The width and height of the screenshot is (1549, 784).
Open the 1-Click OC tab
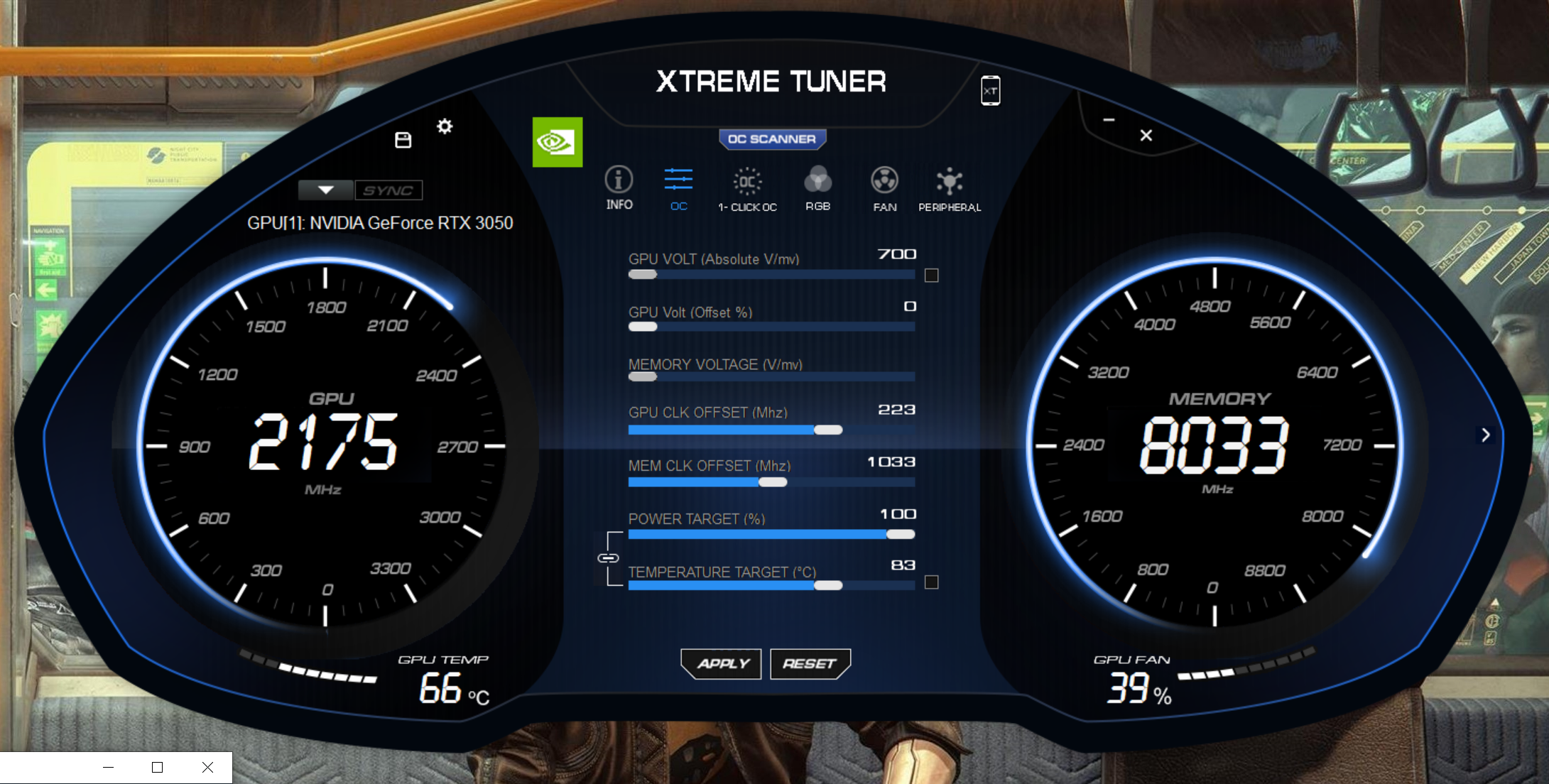747,189
